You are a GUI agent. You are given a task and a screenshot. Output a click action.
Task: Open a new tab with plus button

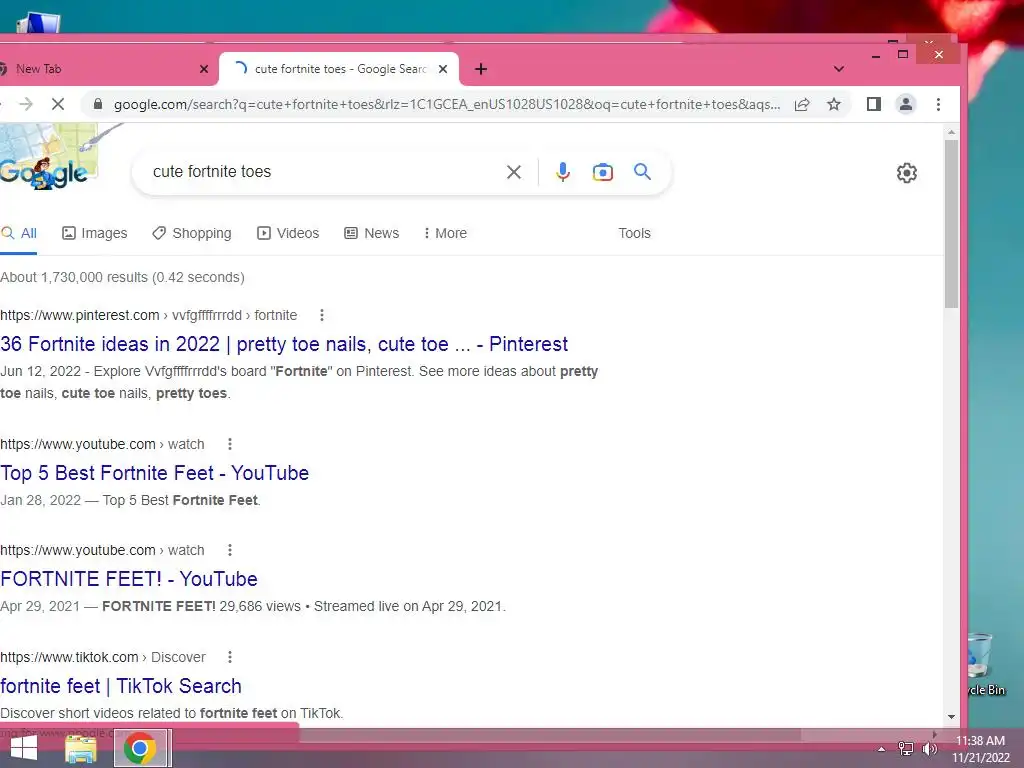481,69
